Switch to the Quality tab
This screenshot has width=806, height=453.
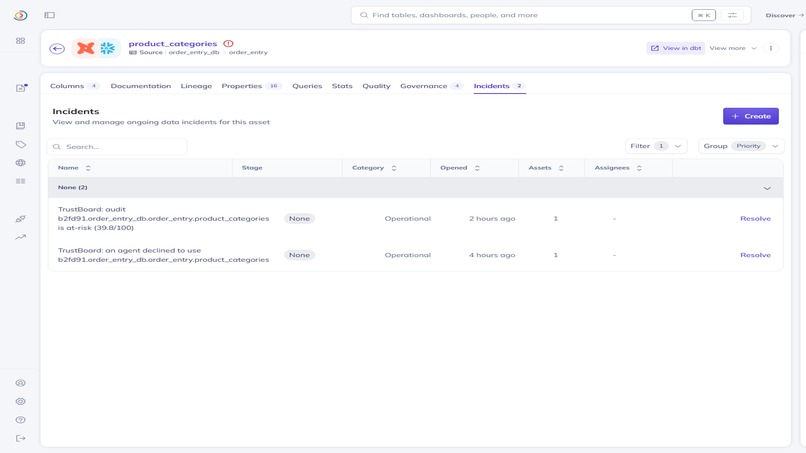(376, 86)
